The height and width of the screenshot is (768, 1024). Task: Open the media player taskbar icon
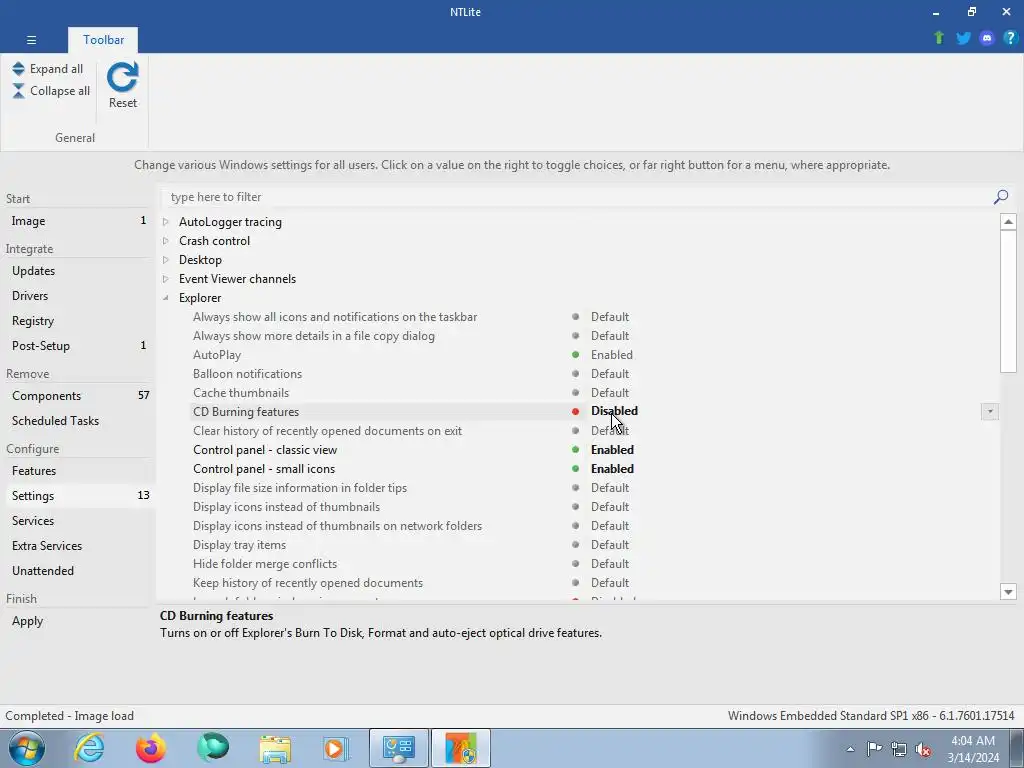tap(336, 748)
